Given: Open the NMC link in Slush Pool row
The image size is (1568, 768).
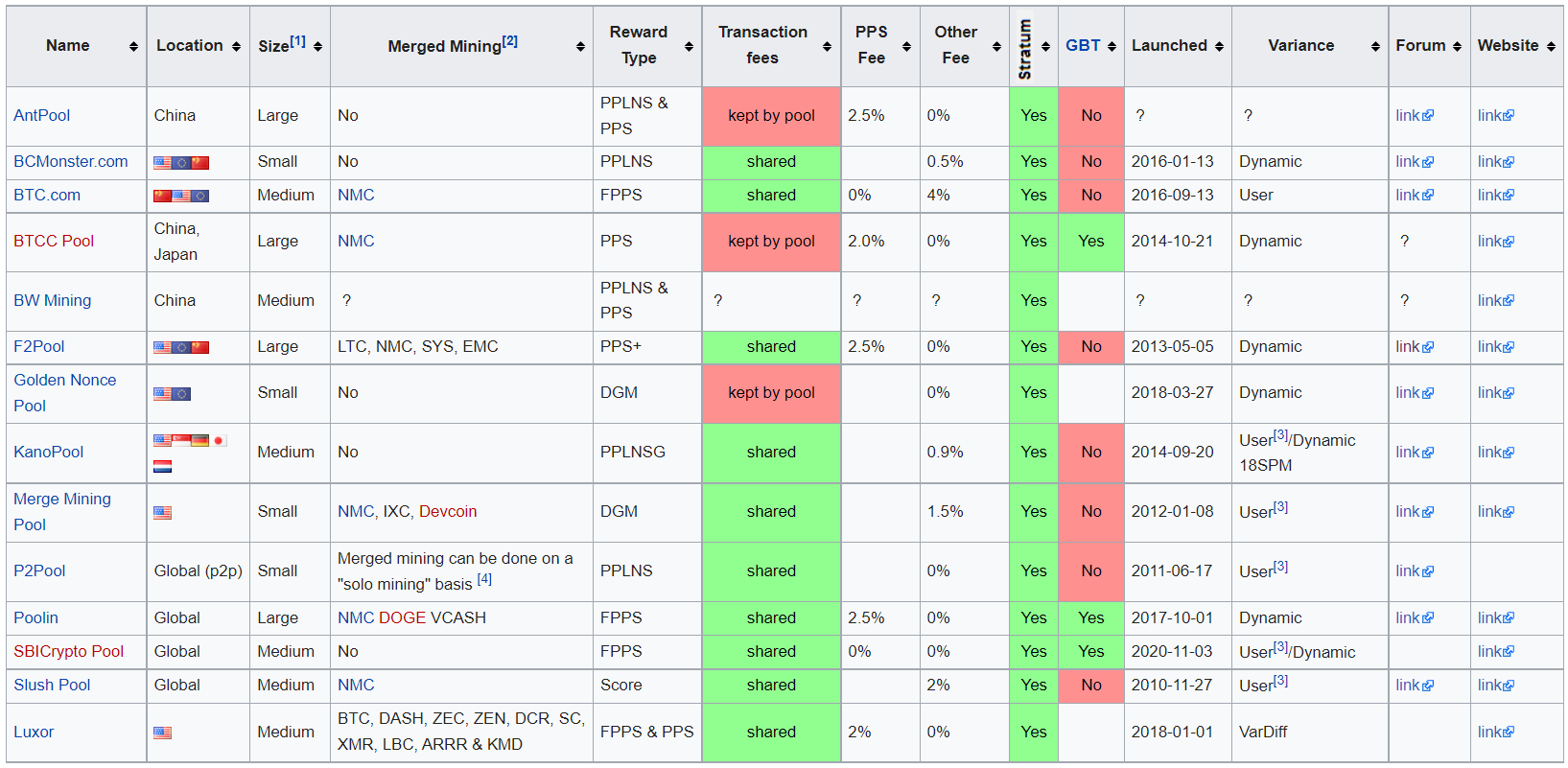Looking at the screenshot, I should coord(356,685).
